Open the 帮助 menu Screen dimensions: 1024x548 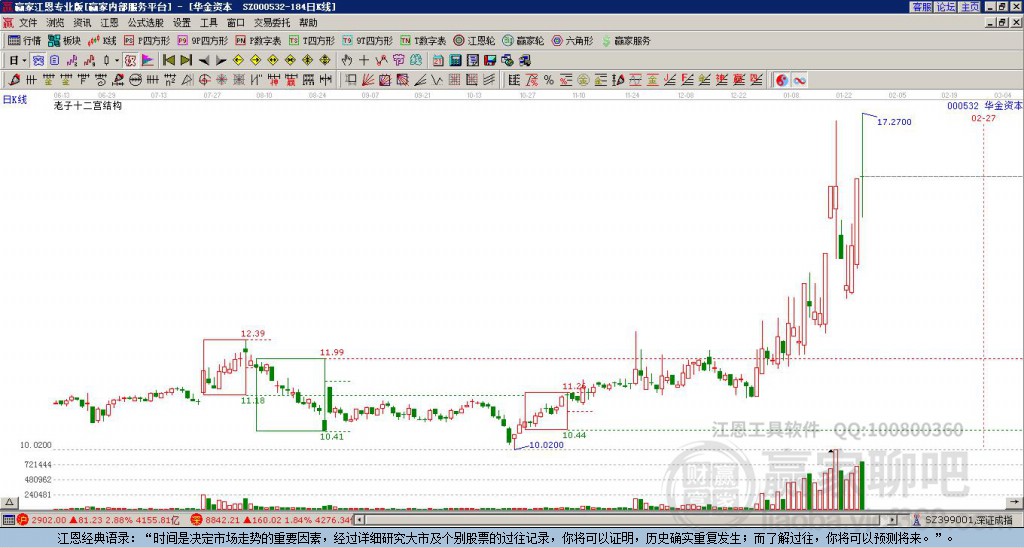coord(308,23)
